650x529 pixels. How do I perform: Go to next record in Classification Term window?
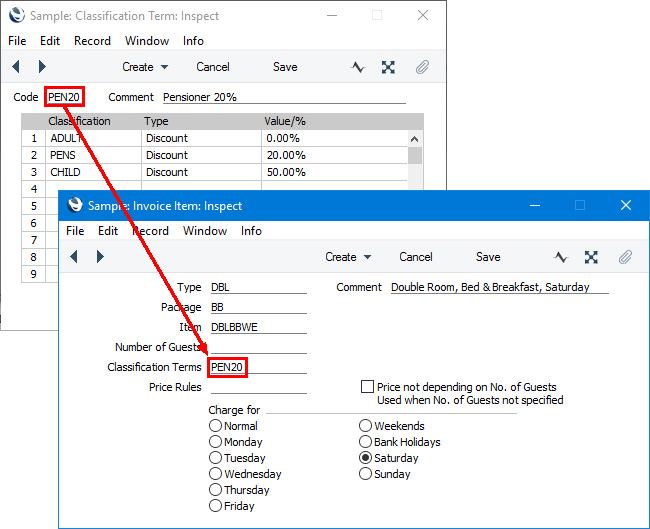click(x=42, y=66)
